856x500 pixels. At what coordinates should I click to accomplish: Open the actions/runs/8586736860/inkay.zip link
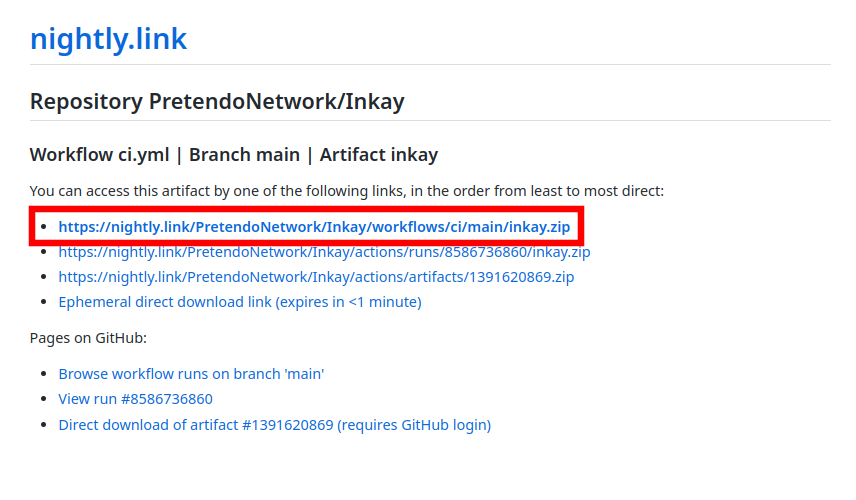click(324, 252)
